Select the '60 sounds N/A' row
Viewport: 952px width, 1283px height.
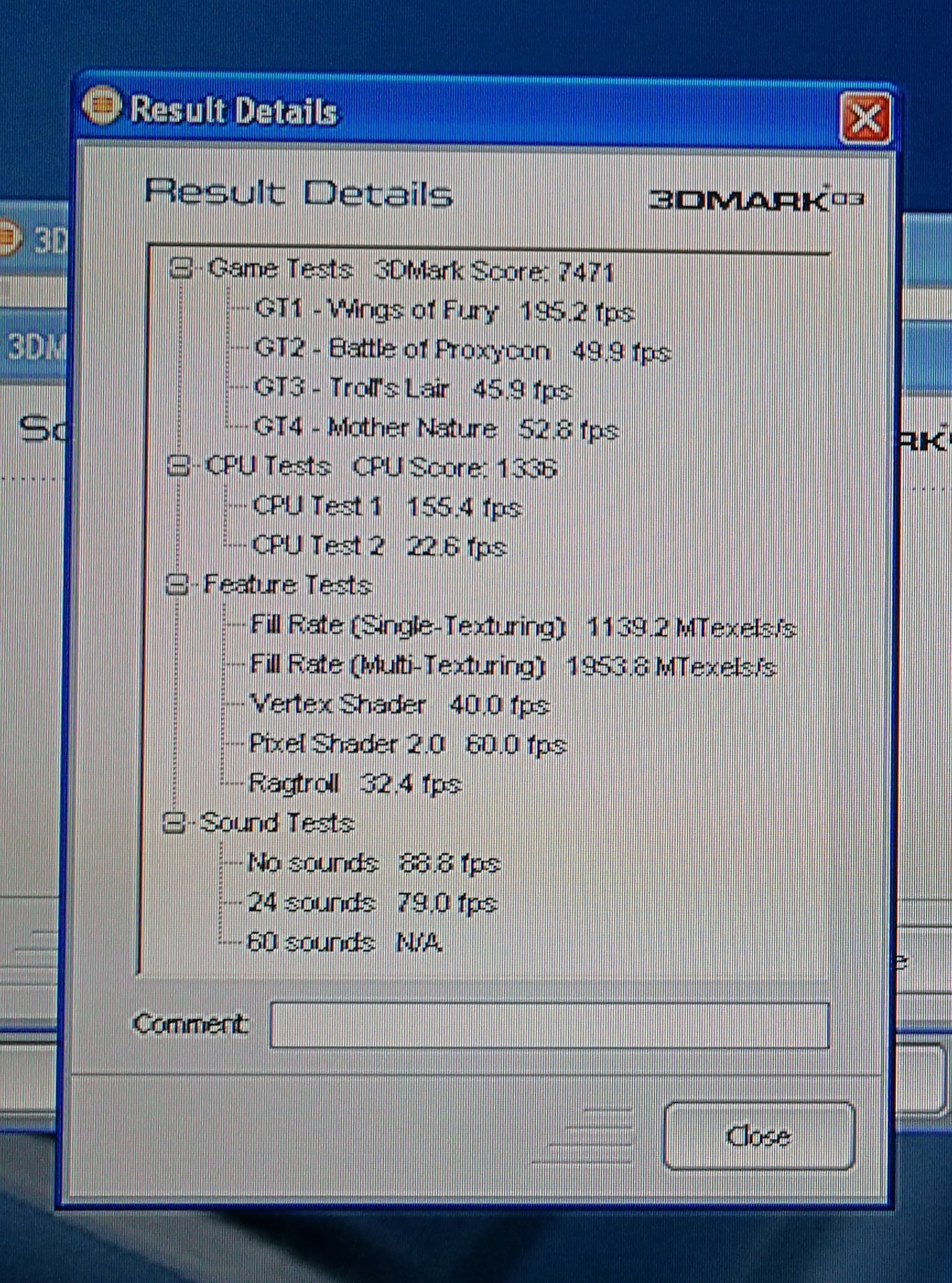tap(344, 942)
